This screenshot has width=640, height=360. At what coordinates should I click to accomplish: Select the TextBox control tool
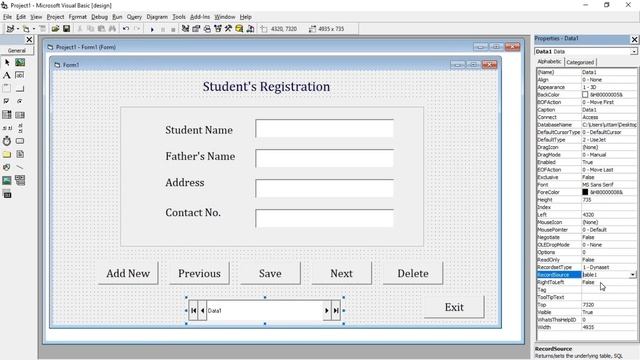point(20,76)
